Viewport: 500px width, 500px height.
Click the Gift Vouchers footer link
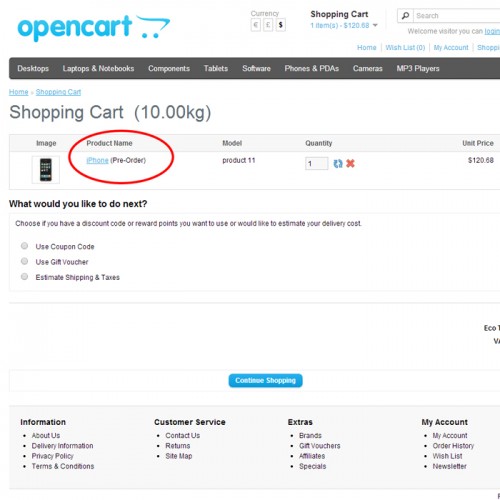(320, 446)
